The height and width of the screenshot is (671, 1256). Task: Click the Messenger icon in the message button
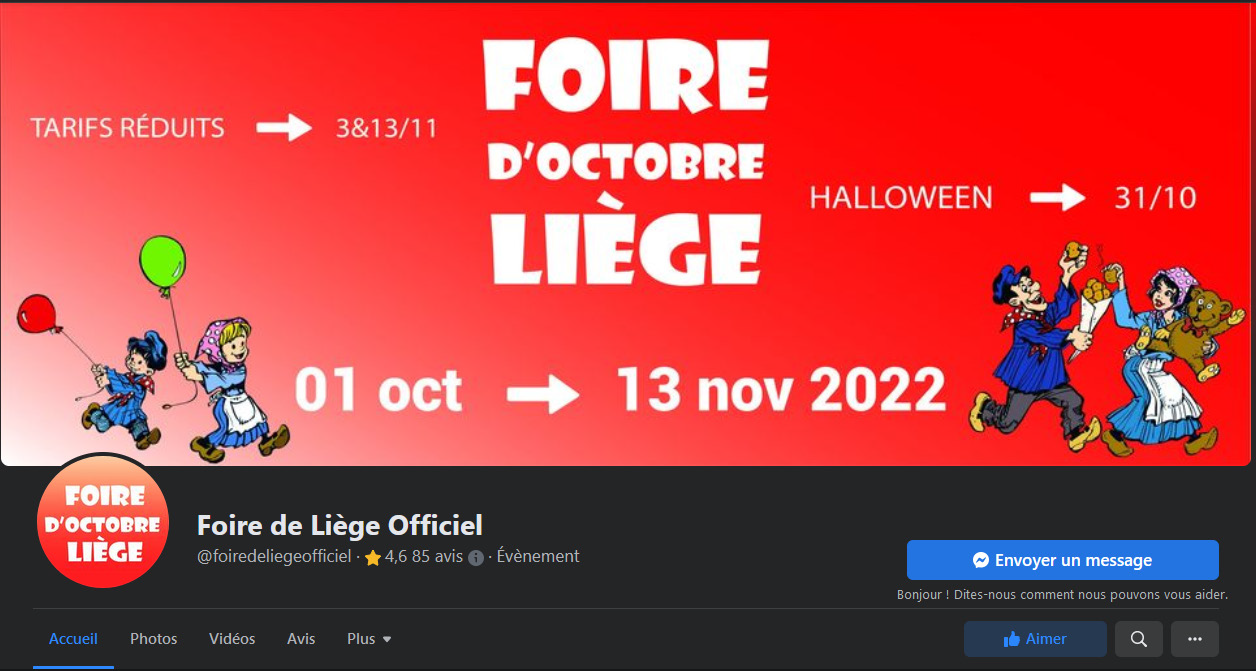point(981,560)
